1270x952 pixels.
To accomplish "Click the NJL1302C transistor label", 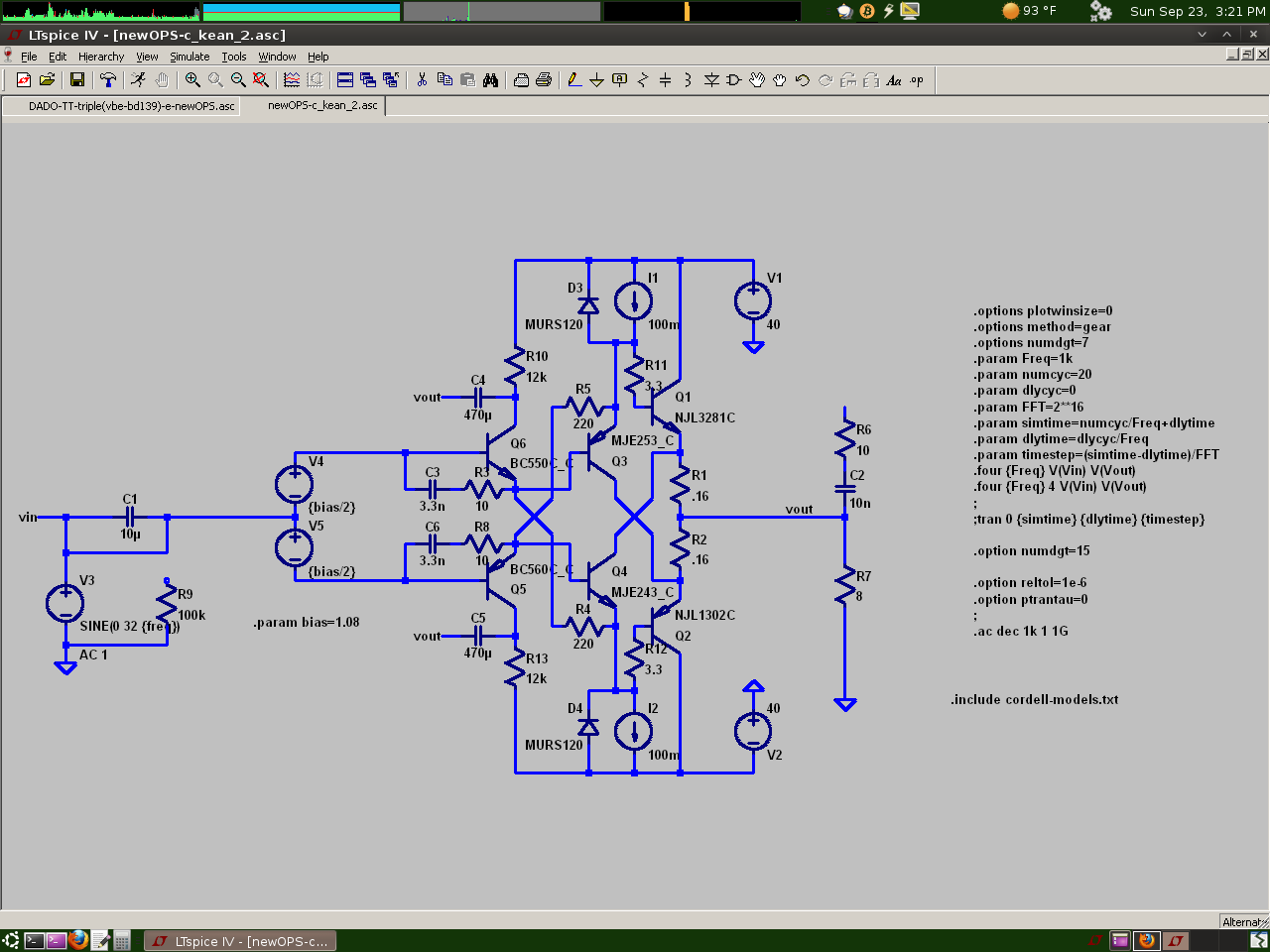I will point(705,615).
